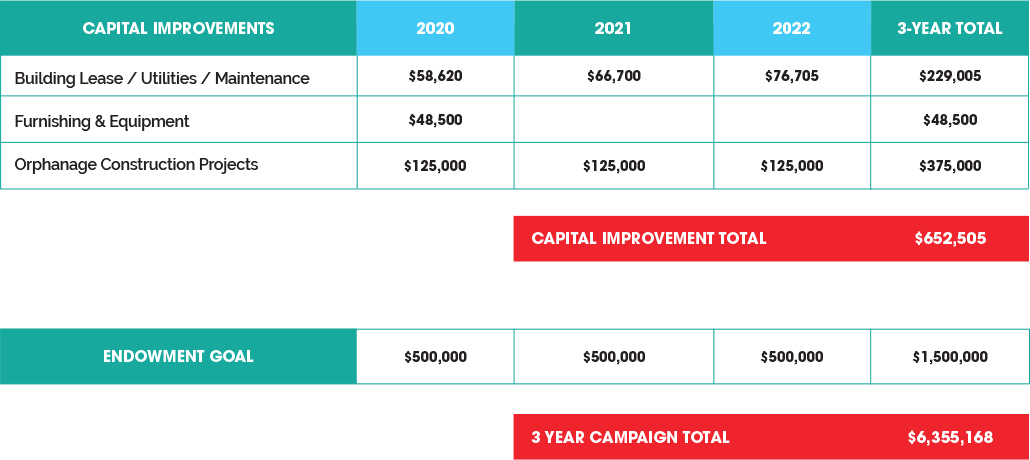Click the $229,005 three-year total cell
Image resolution: width=1030 pixels, height=460 pixels.
coord(951,76)
